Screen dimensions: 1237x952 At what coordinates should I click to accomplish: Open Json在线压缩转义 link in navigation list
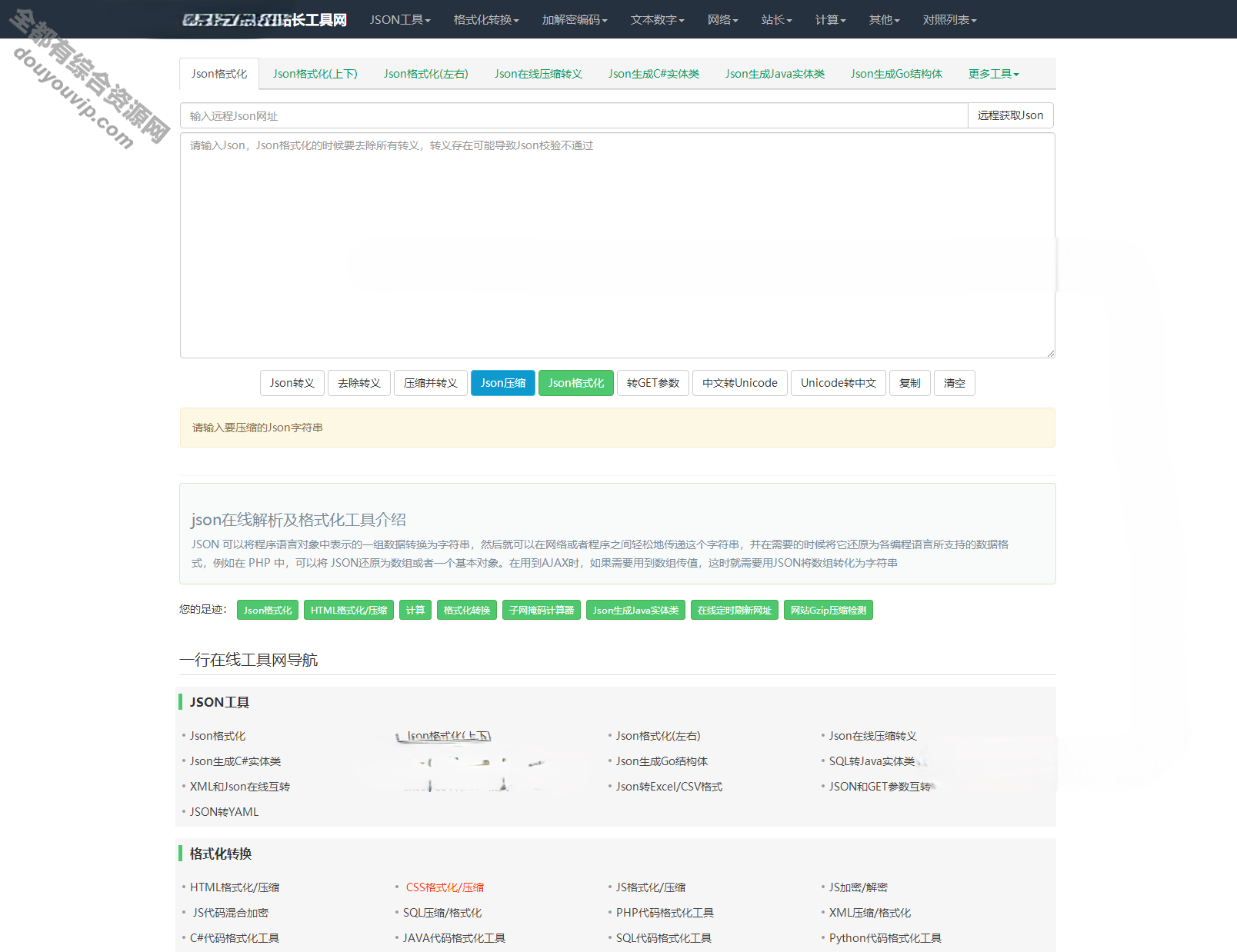(x=873, y=736)
